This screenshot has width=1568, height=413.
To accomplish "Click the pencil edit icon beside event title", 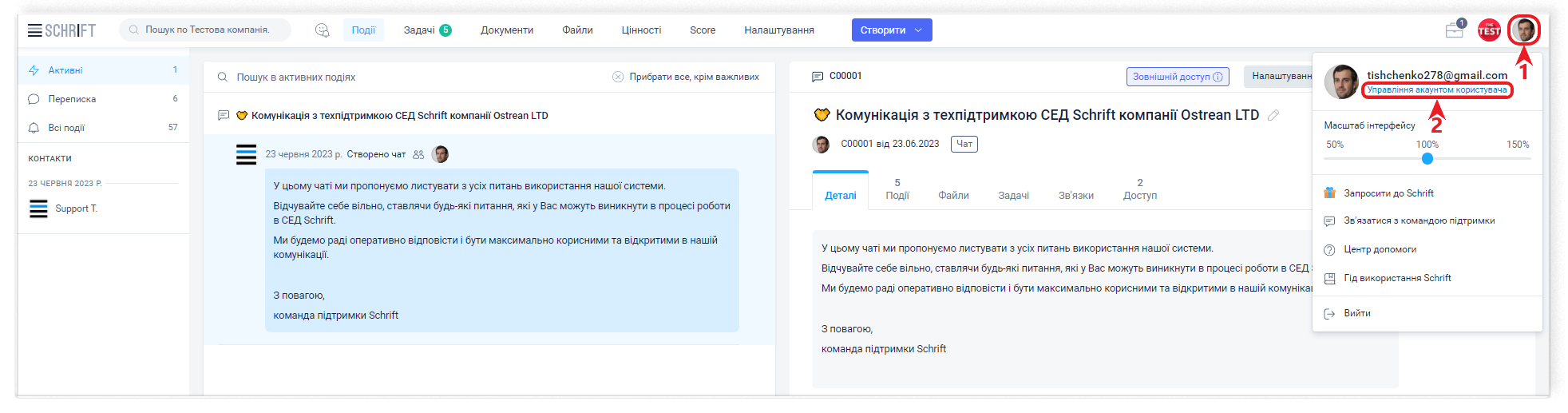I will 1273,115.
